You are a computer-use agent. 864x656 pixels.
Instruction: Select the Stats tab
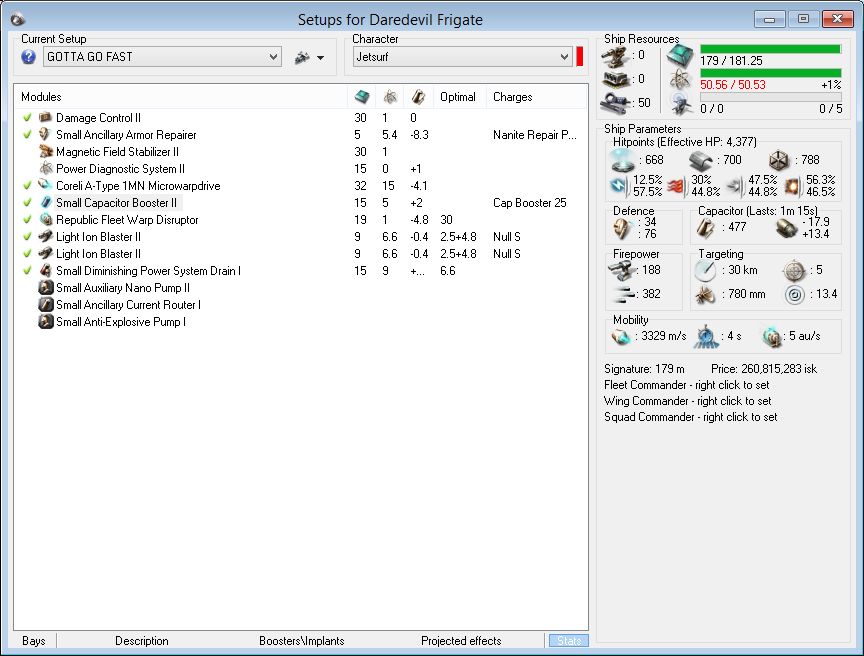pyautogui.click(x=569, y=641)
